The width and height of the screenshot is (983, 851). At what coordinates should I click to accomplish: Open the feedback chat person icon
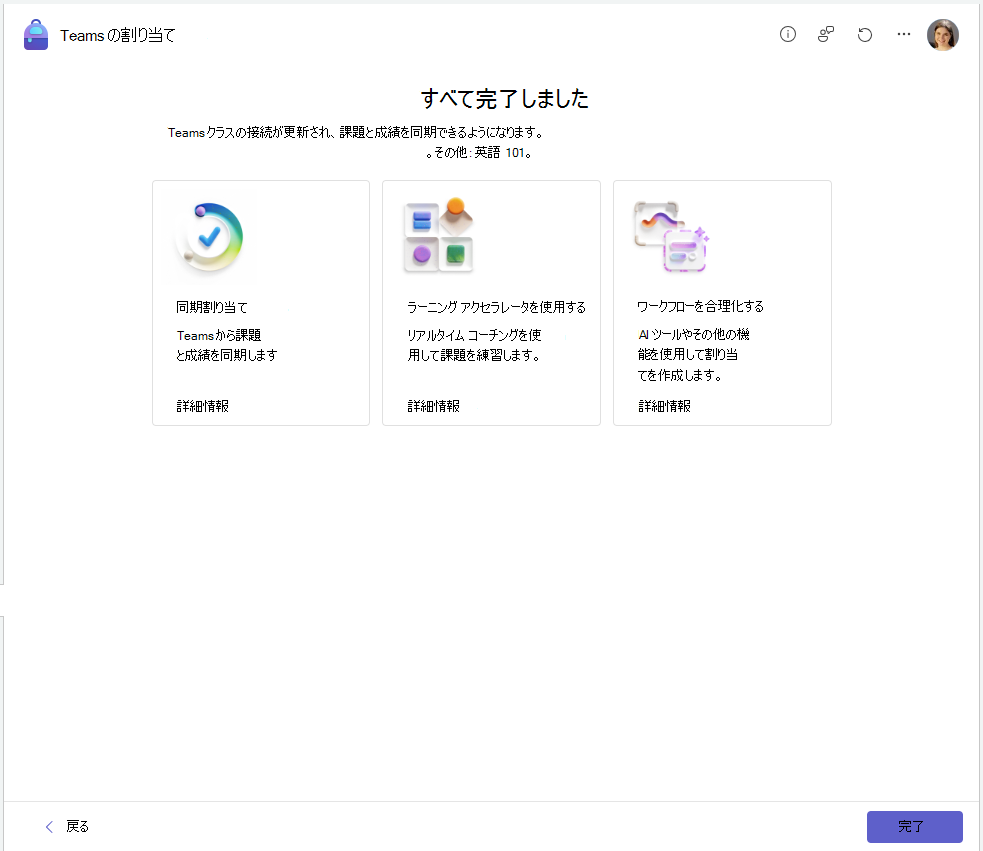[826, 34]
